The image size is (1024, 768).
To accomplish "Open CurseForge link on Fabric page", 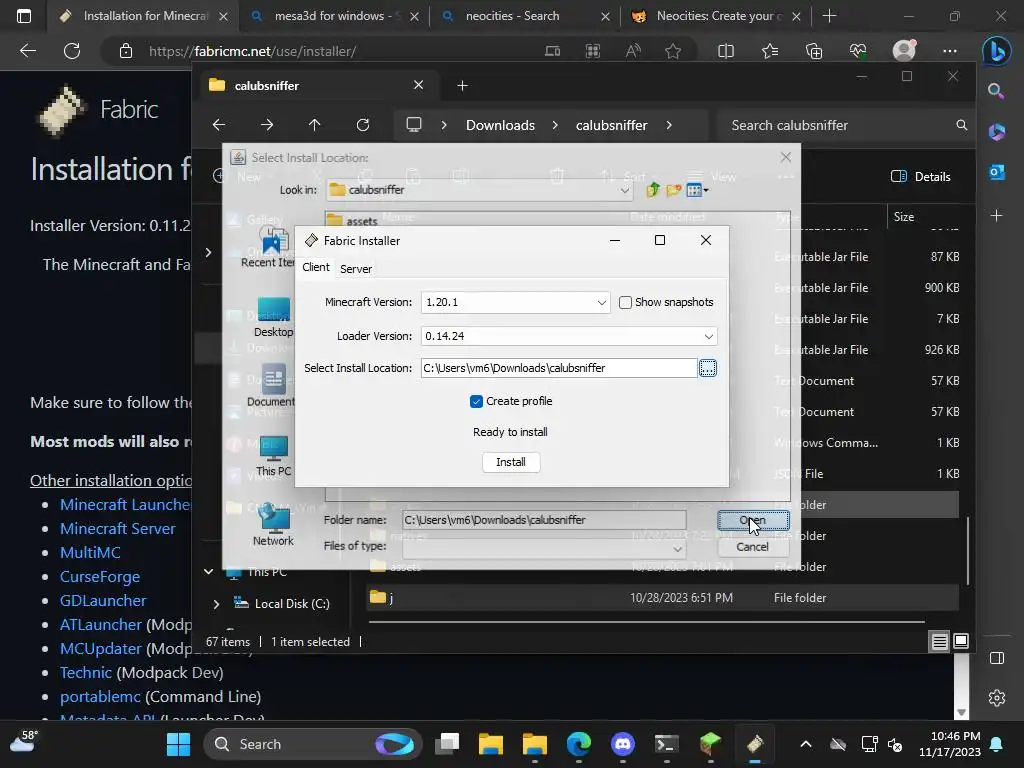I will [100, 577].
